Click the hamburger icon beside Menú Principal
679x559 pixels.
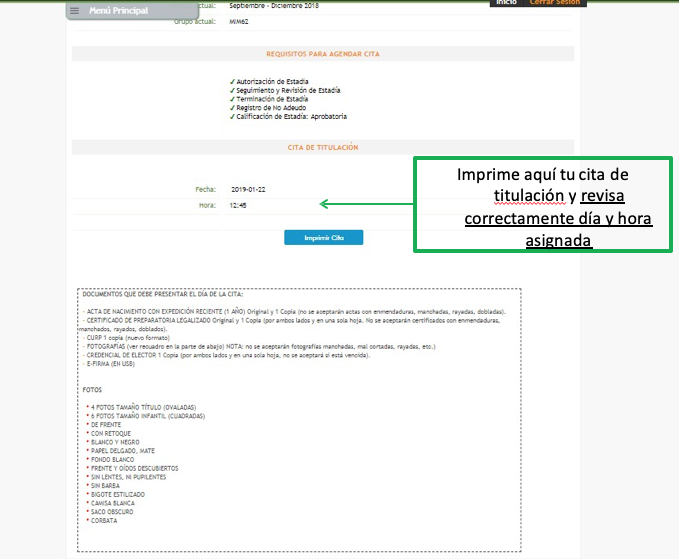75,10
